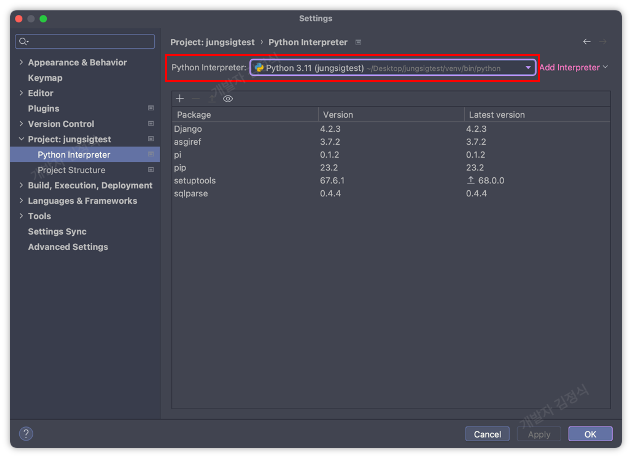Sort by the Package column header
632x458 pixels.
[x=245, y=114]
